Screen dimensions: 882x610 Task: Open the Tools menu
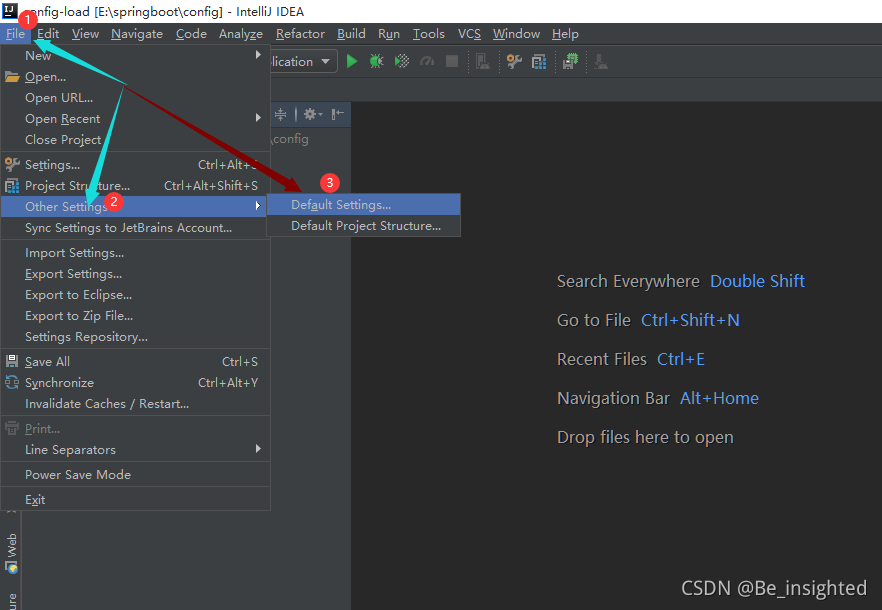[429, 34]
